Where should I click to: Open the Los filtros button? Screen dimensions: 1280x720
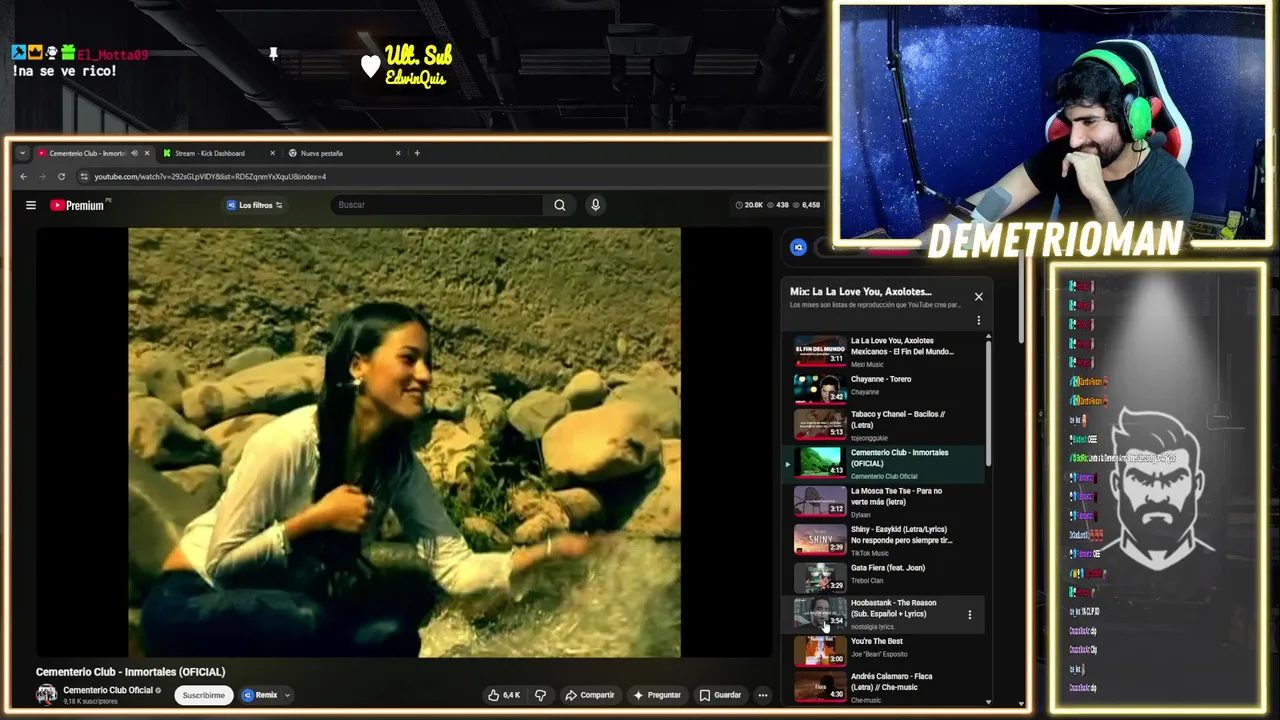coord(255,205)
